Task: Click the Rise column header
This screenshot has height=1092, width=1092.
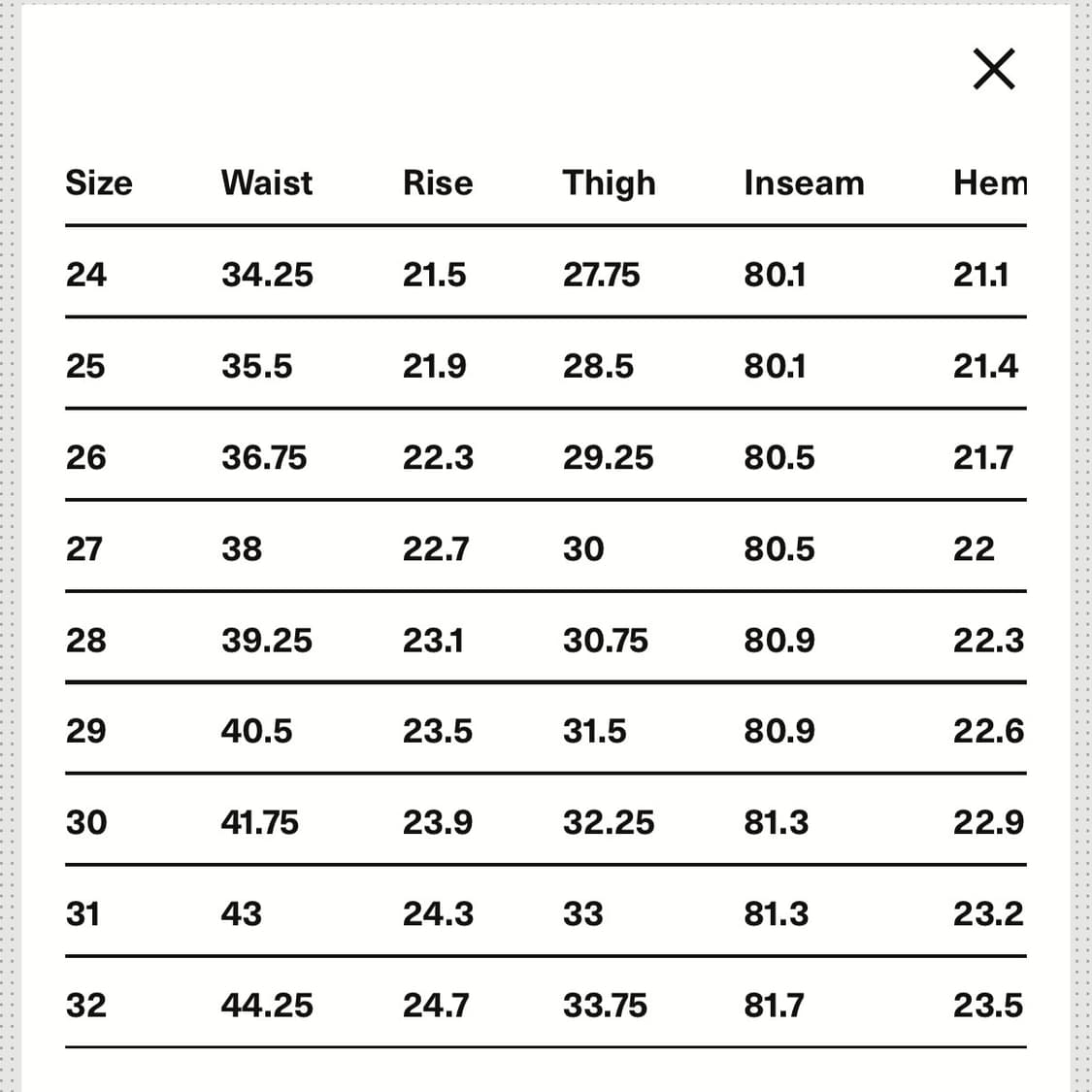Action: click(x=438, y=183)
